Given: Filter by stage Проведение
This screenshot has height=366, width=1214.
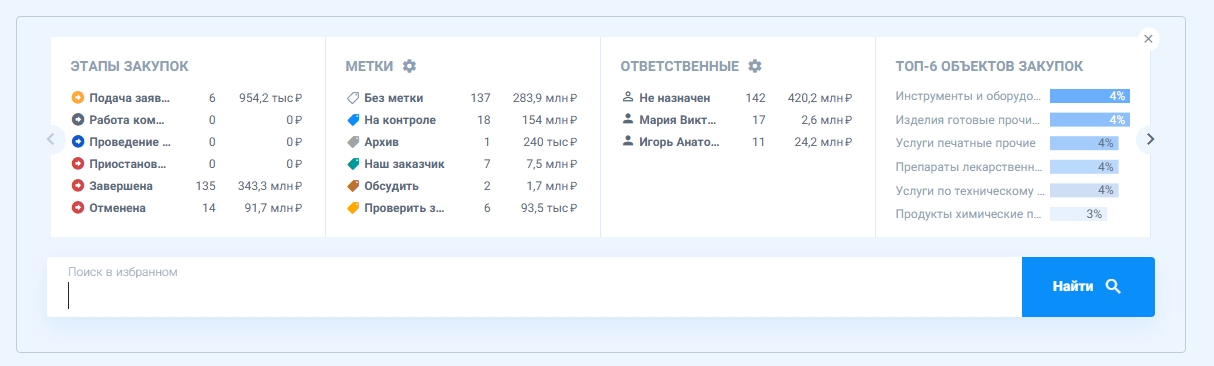Looking at the screenshot, I should click(x=130, y=142).
